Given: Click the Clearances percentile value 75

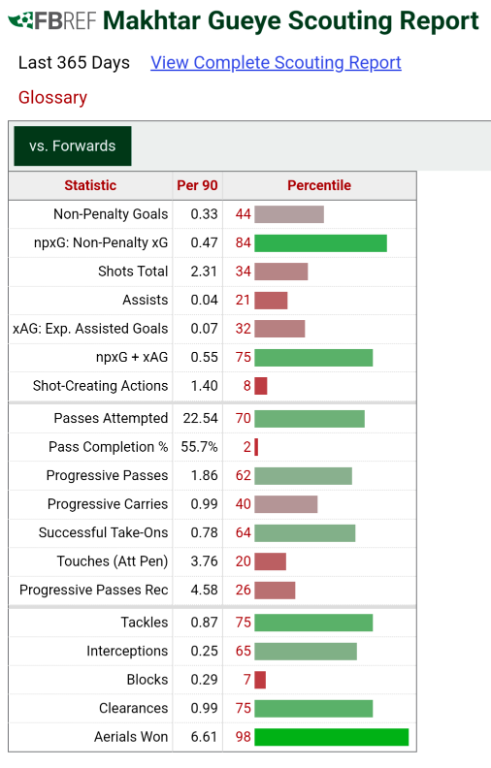Looking at the screenshot, I should (243, 708).
